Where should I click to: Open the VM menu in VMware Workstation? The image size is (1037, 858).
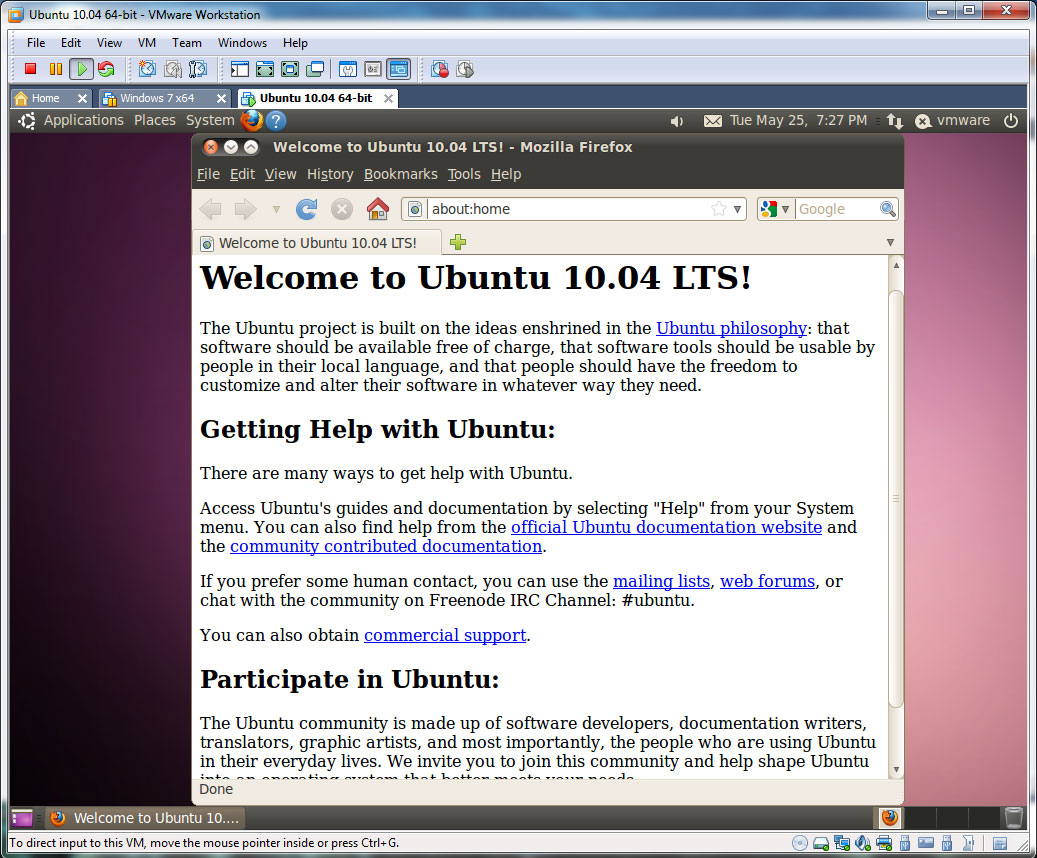point(146,43)
